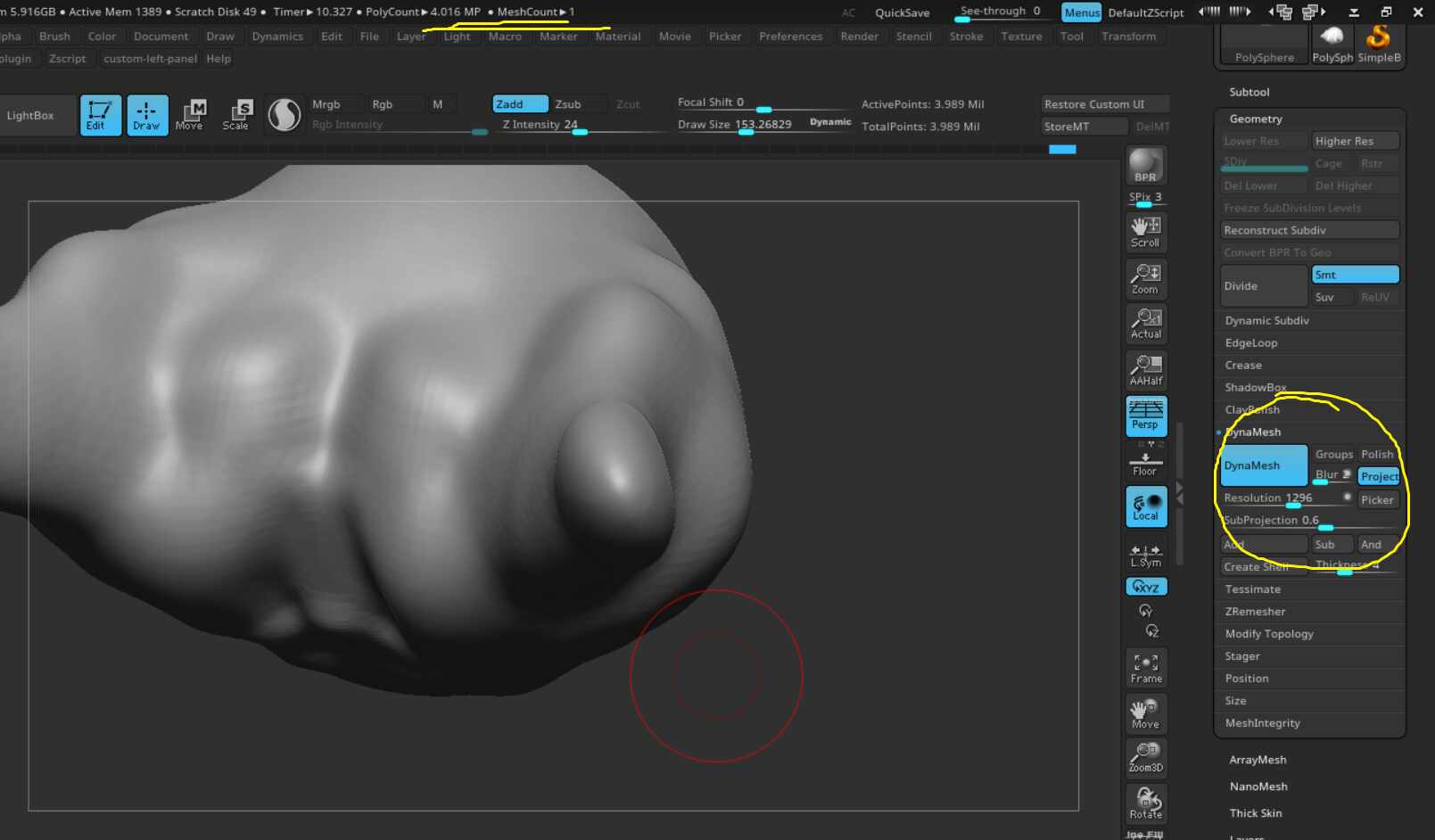Click the Frame mesh icon
This screenshot has height=840, width=1435.
coord(1146,668)
